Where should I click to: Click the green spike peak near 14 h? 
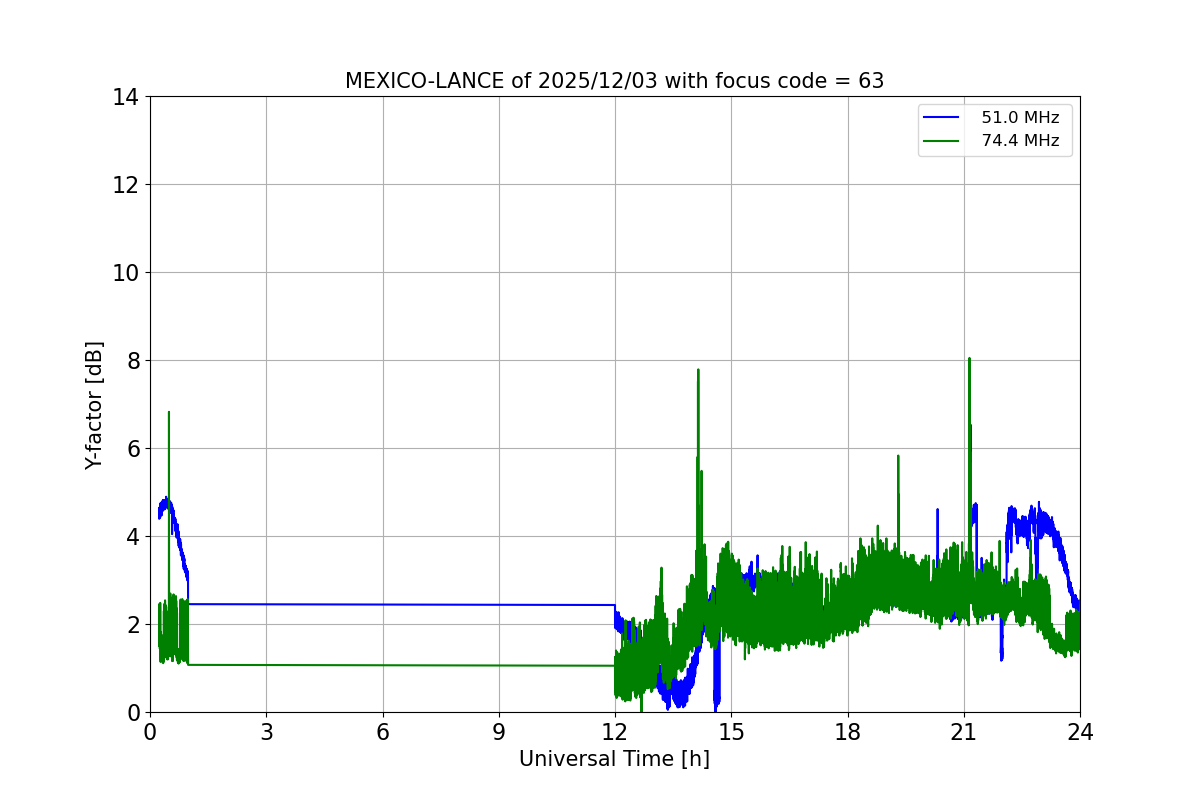pos(698,371)
